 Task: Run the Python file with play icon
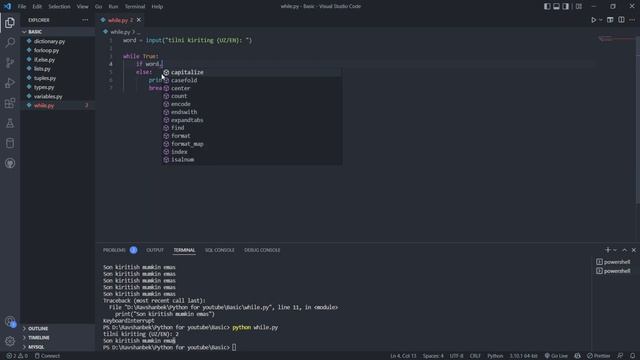tap(593, 20)
